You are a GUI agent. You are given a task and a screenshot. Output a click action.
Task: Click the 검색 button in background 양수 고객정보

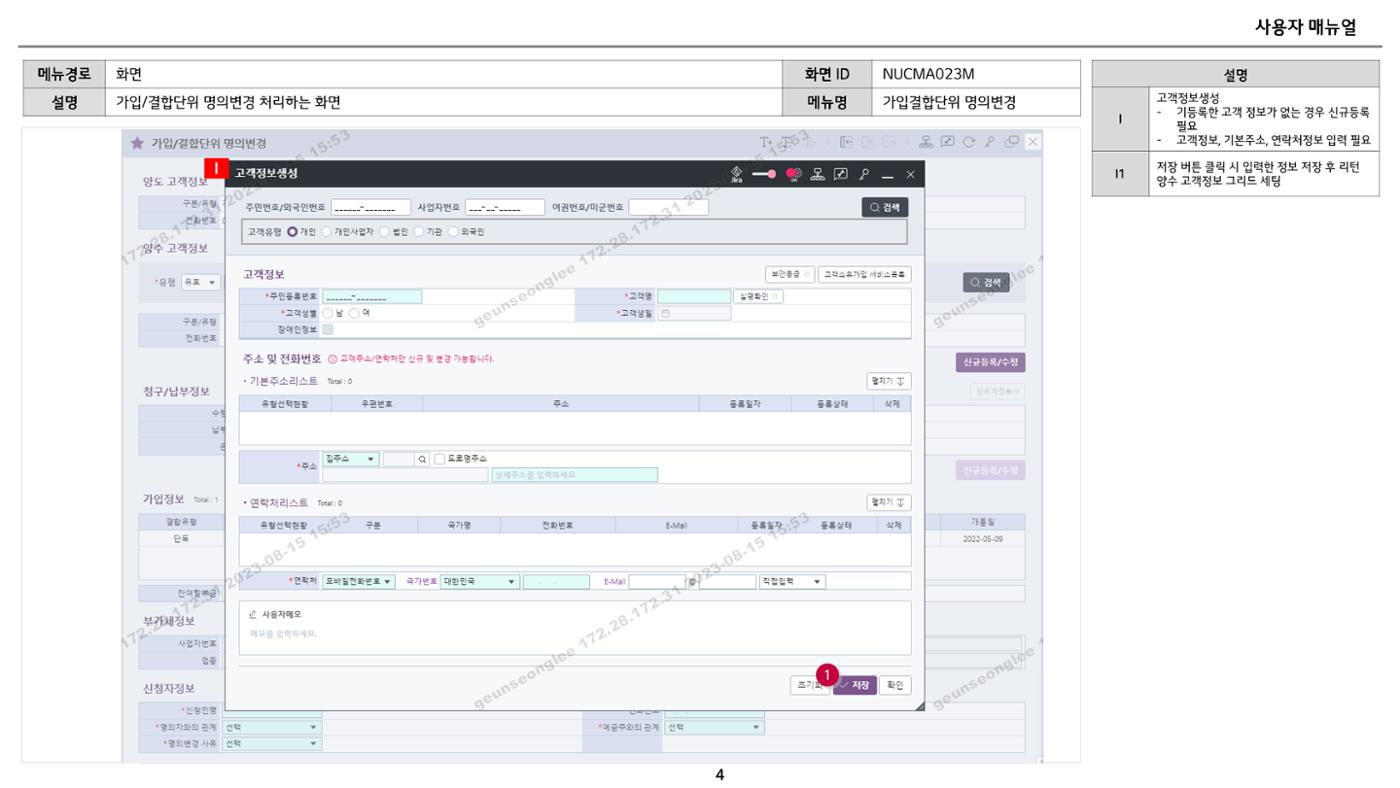tap(985, 283)
